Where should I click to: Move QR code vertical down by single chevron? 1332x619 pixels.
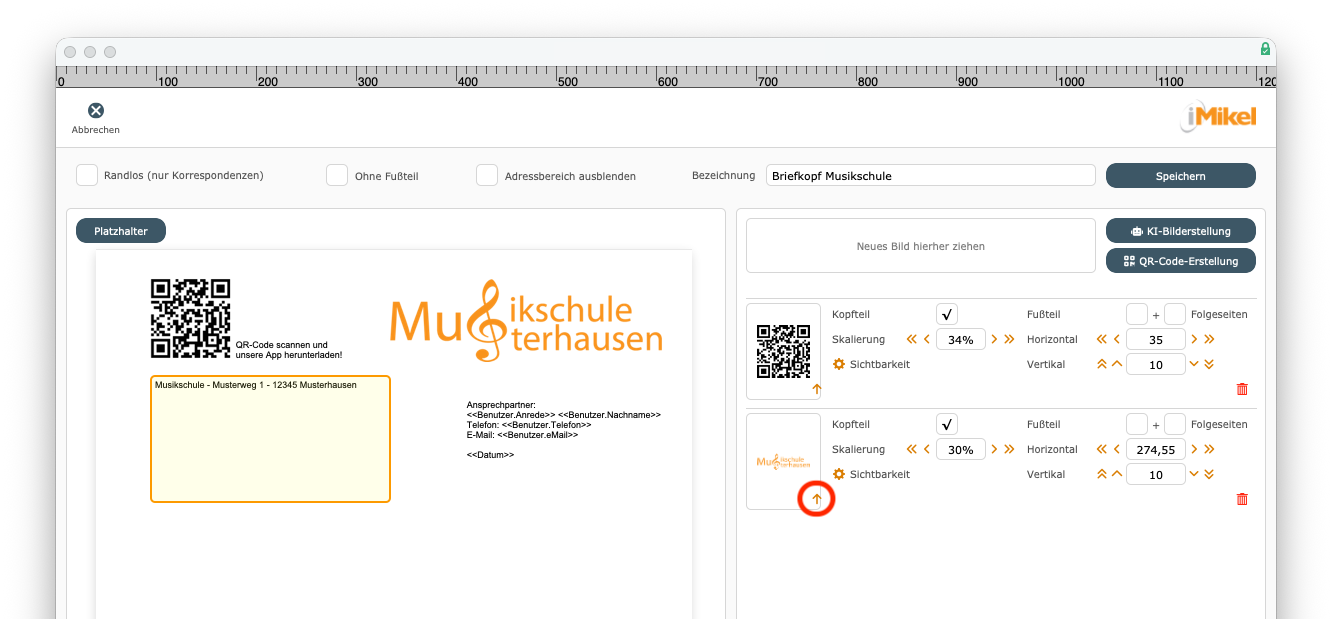point(1194,364)
